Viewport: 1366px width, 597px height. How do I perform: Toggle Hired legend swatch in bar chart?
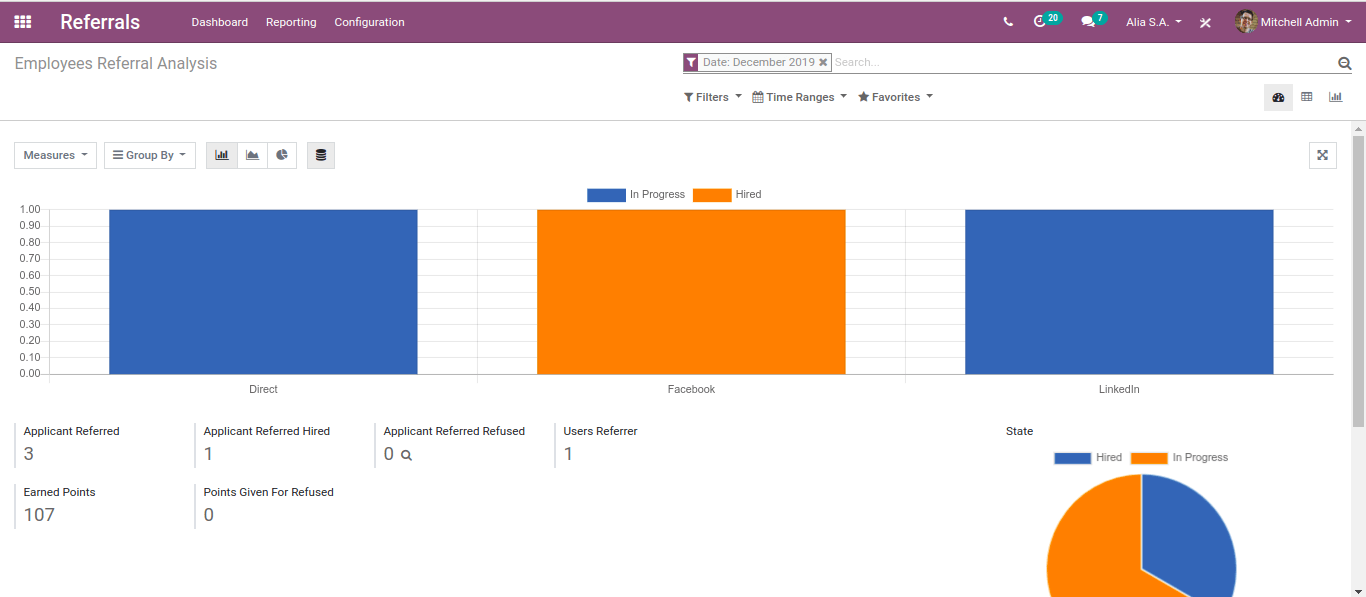coord(712,195)
